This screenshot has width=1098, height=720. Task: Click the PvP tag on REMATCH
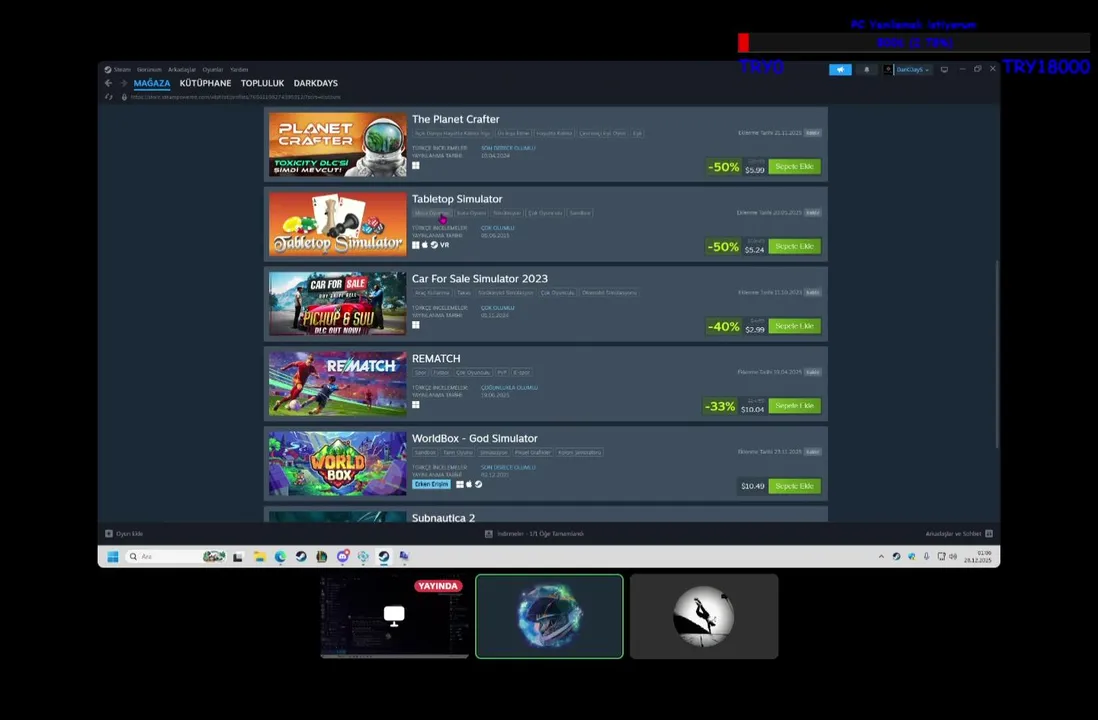(502, 372)
